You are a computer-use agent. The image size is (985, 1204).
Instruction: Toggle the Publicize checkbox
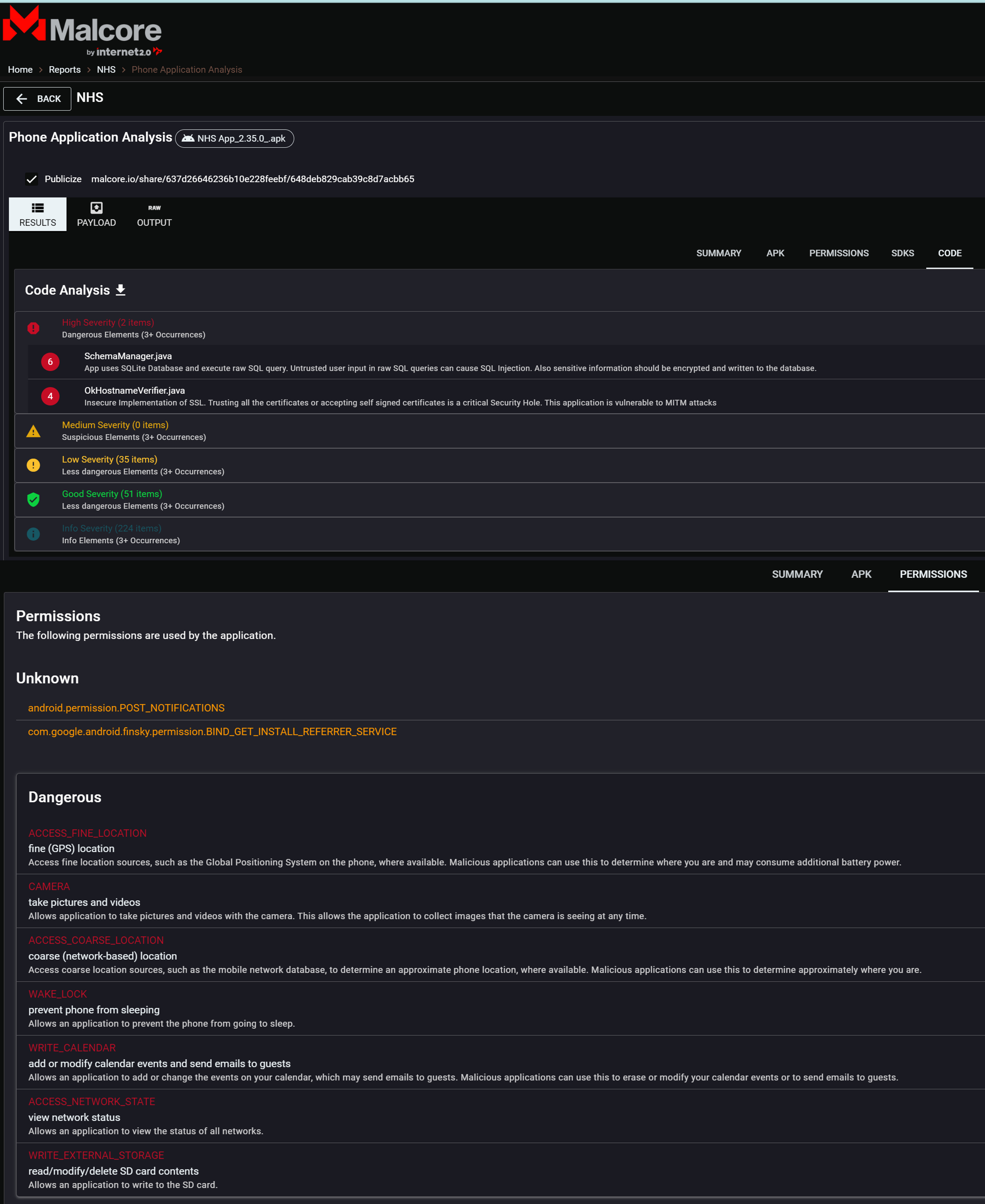click(x=32, y=179)
